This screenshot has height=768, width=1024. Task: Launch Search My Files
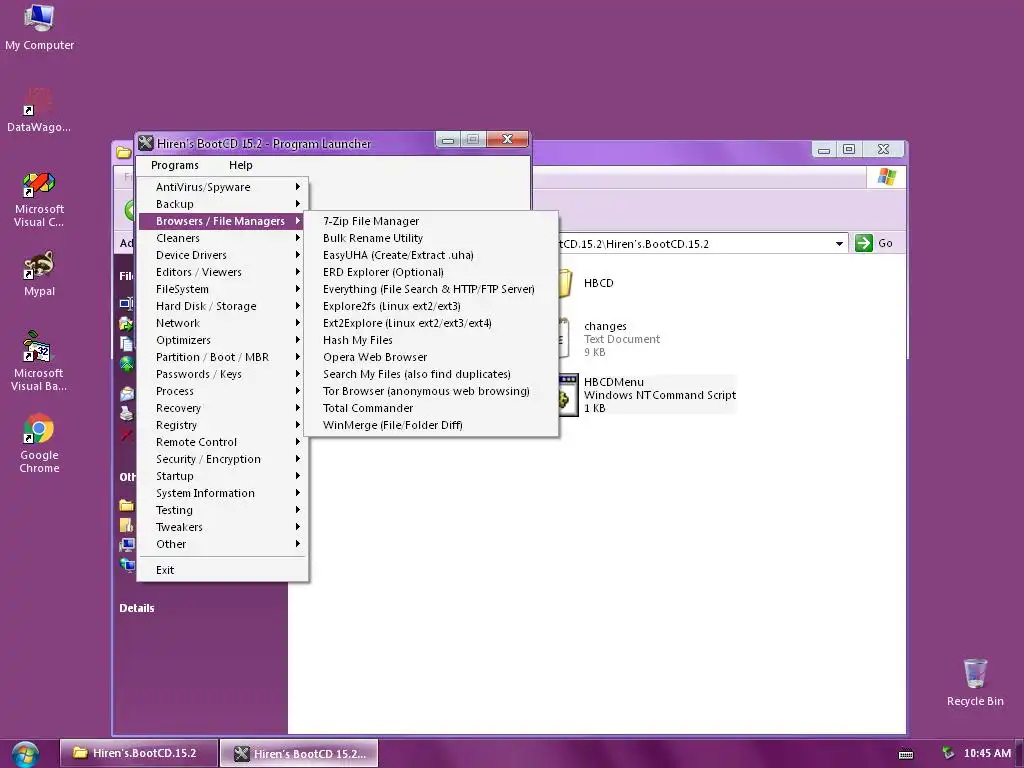(x=431, y=374)
